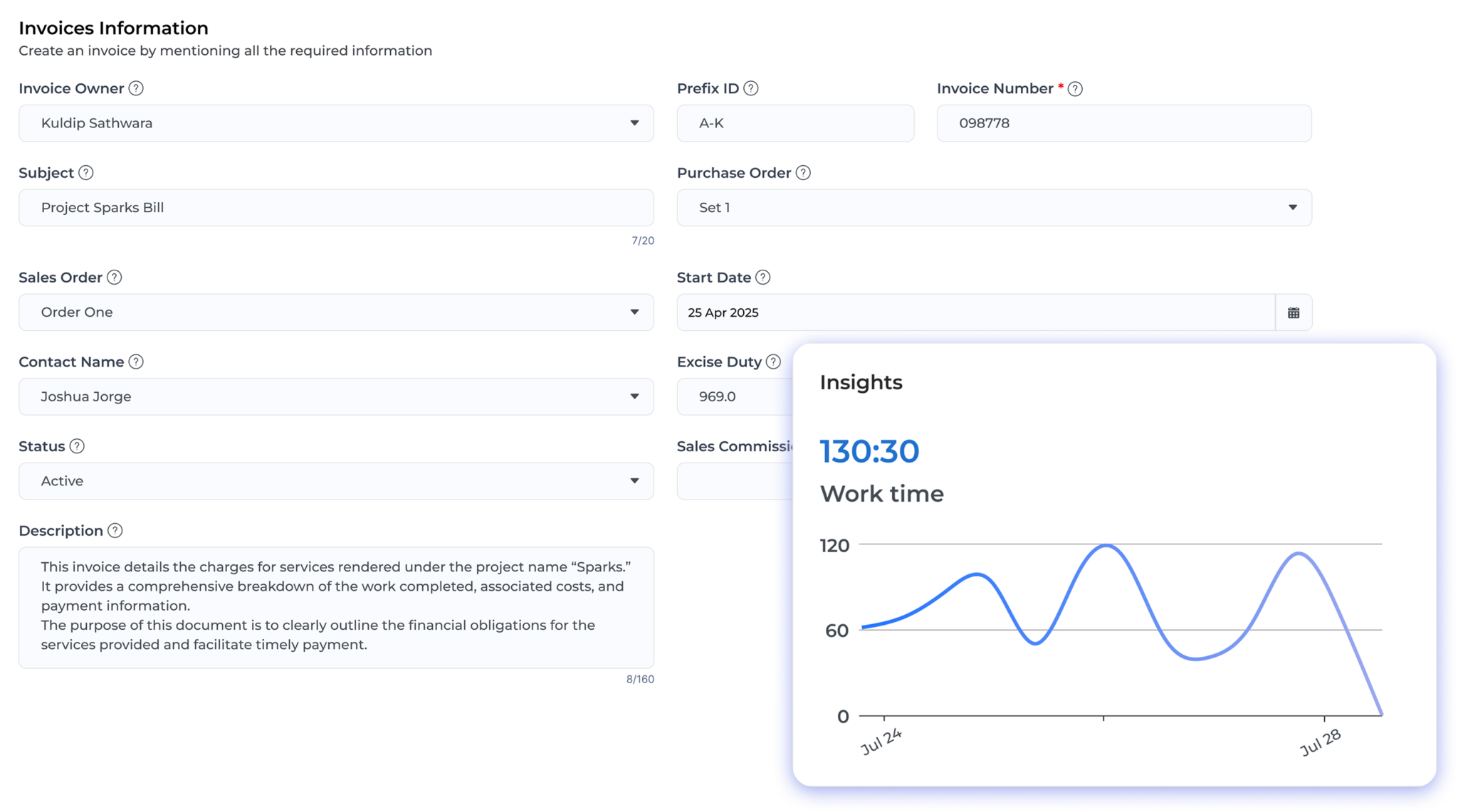The width and height of the screenshot is (1458, 812).
Task: Click the Excise Duty help icon
Action: coord(773,362)
